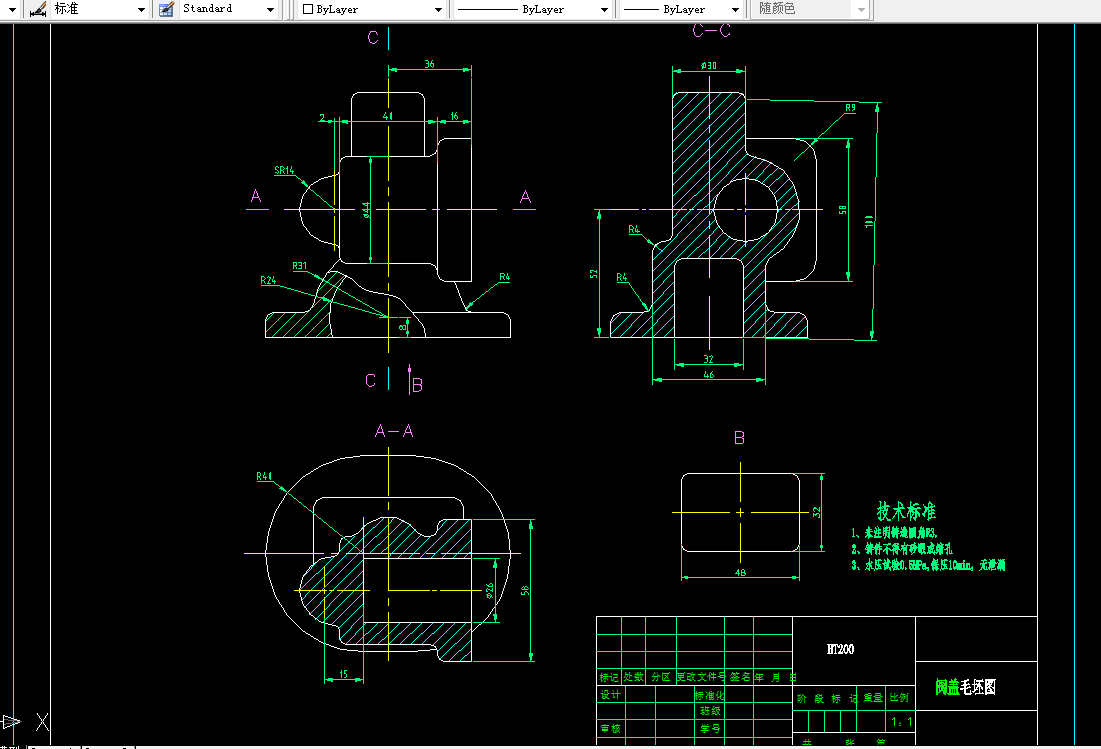Select the 重量 title block cell
Screen dimensions: 1101x749
pos(873,697)
